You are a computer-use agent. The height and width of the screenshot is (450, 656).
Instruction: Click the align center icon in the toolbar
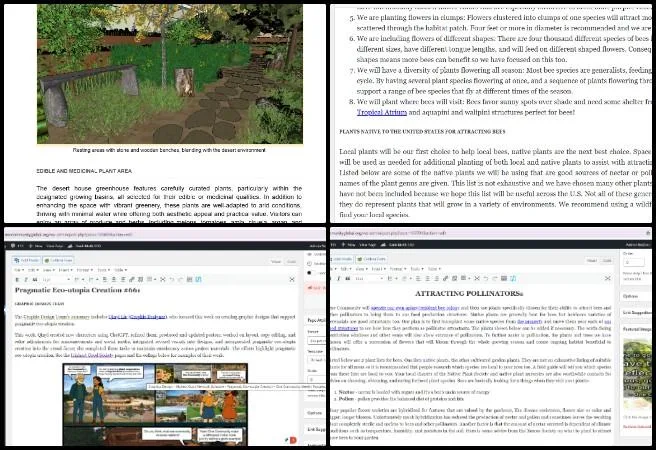tap(111, 279)
